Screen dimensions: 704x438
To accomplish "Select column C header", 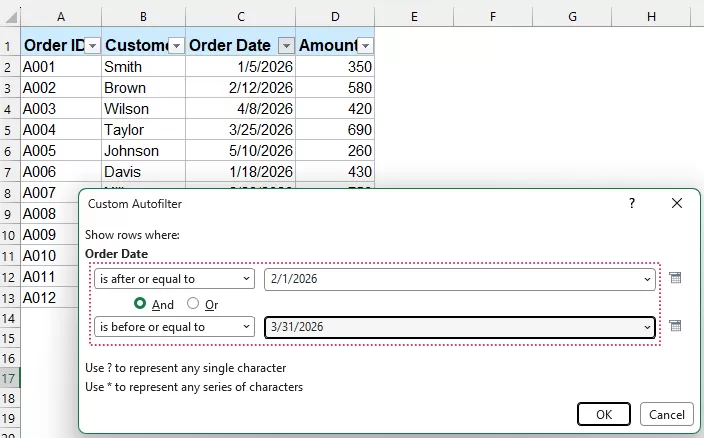I will pos(241,17).
